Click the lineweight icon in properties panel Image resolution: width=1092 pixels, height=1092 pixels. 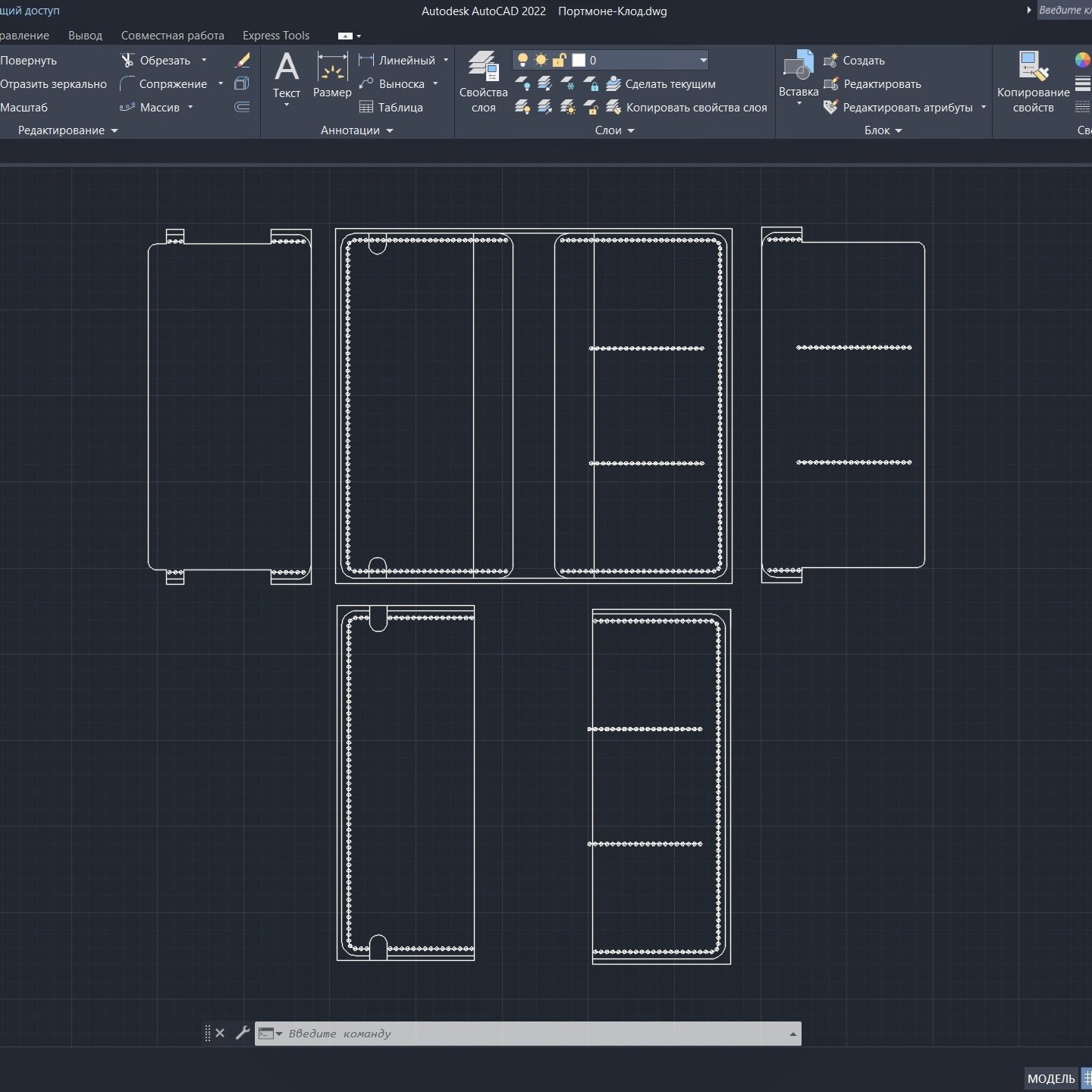[1083, 83]
